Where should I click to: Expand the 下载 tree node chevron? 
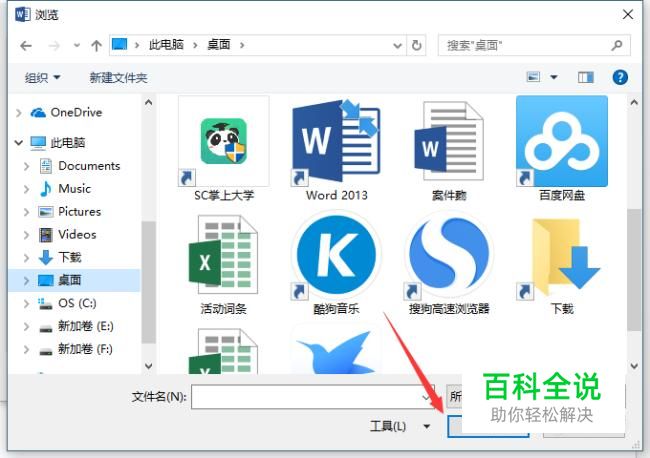pyautogui.click(x=27, y=258)
